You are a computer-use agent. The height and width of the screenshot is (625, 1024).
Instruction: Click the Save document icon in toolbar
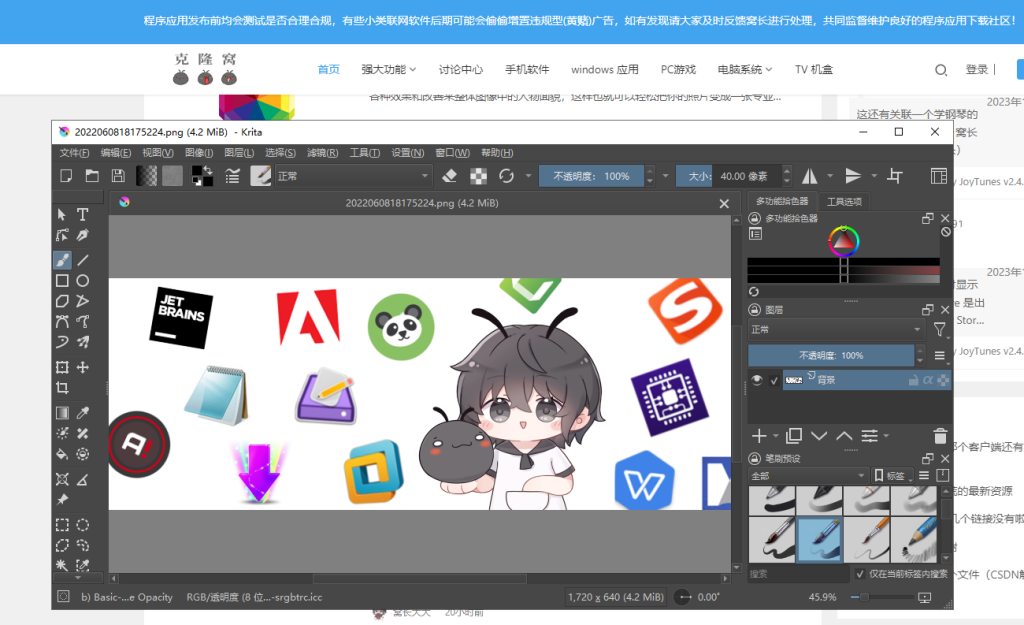pyautogui.click(x=118, y=176)
